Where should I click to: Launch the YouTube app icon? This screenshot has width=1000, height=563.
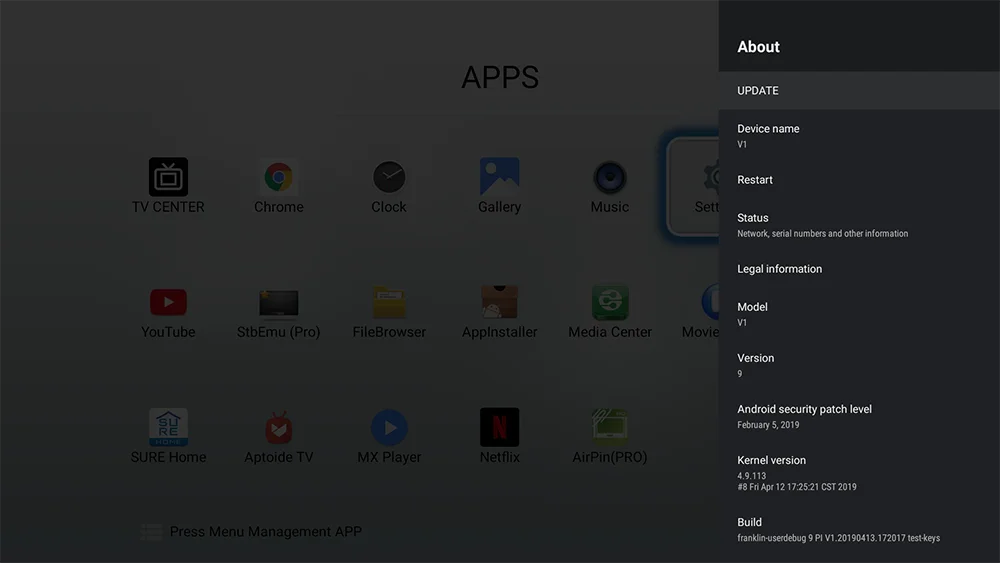168,302
